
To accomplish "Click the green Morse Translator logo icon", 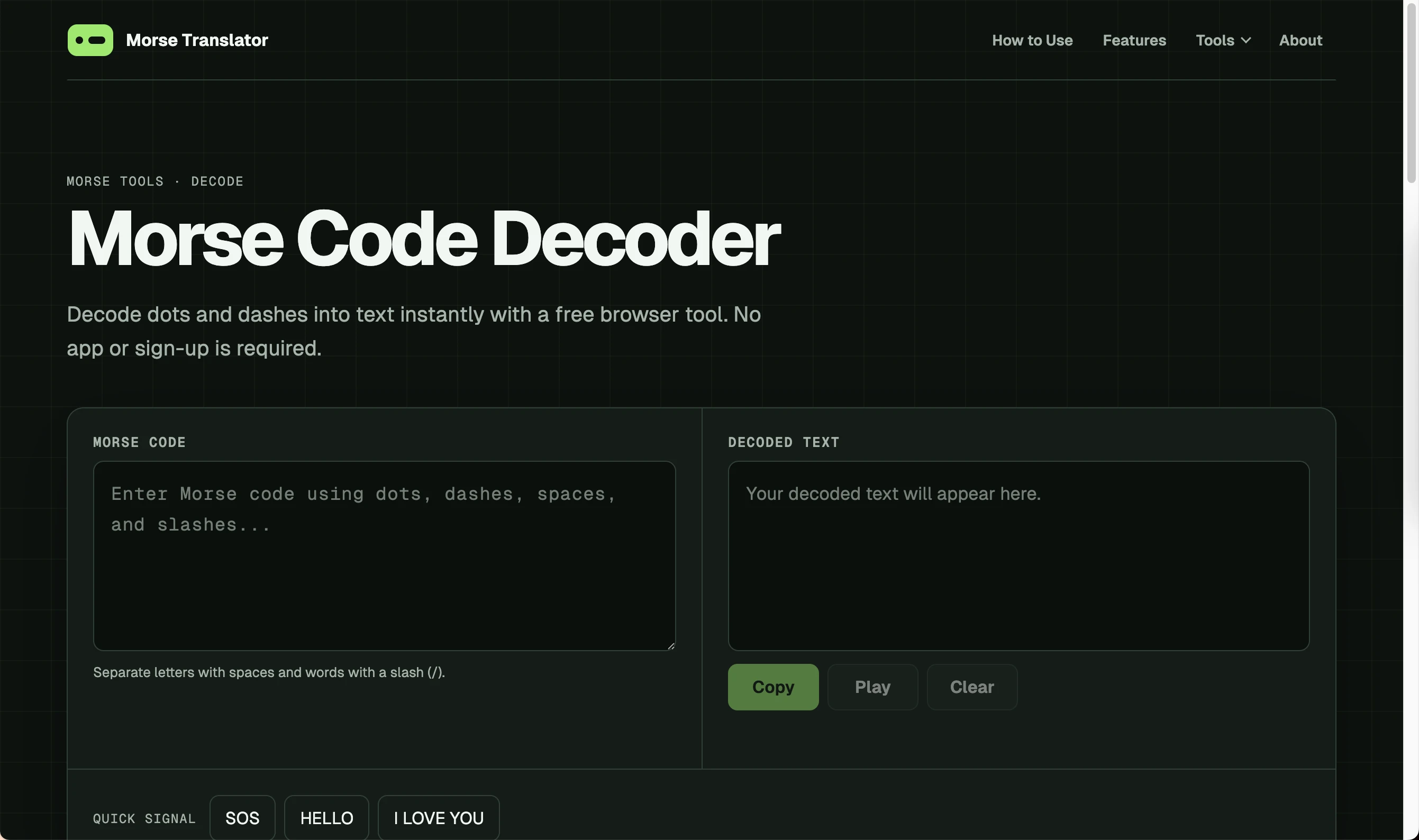I will [x=90, y=40].
